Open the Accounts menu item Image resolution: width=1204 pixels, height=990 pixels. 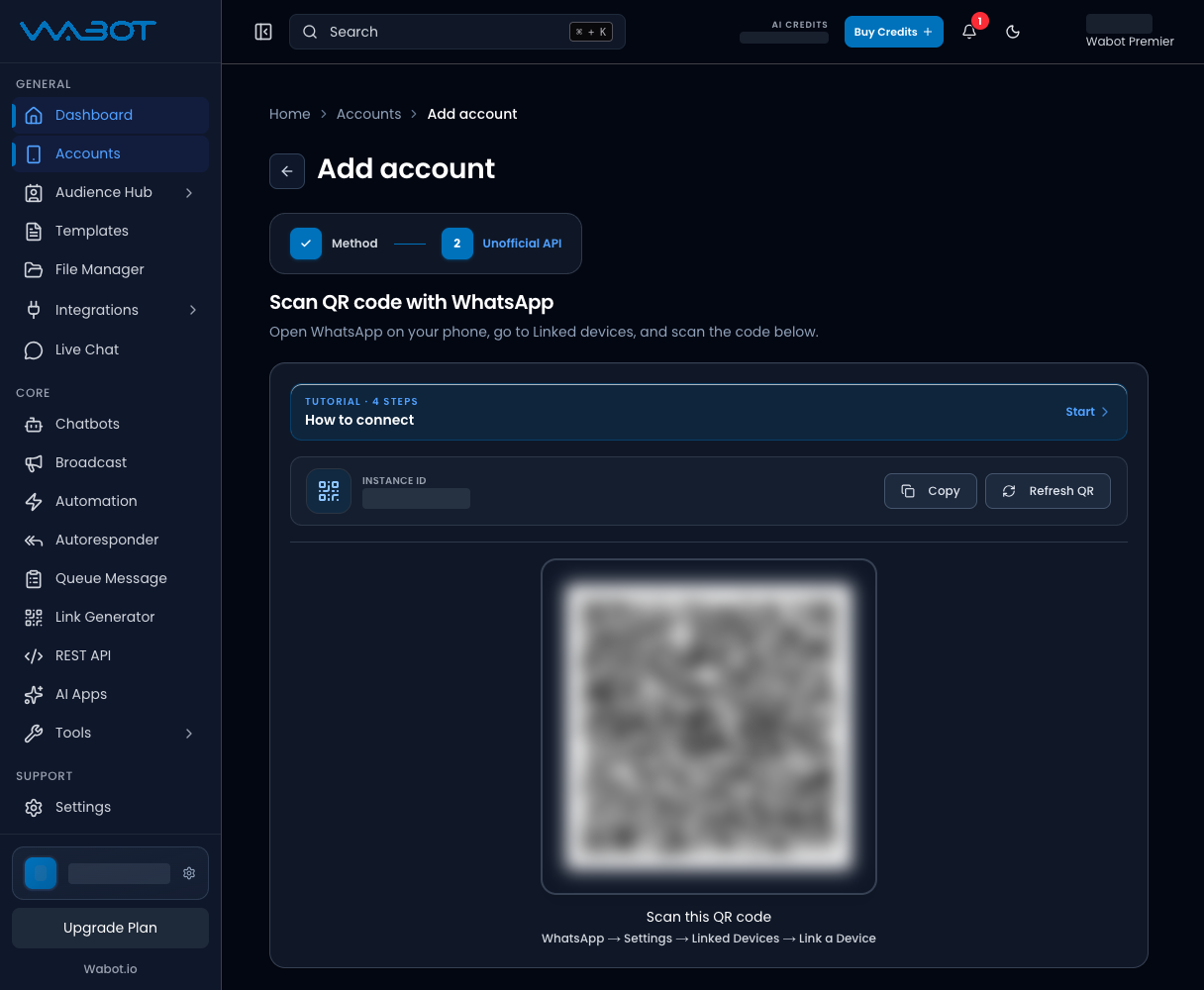[111, 153]
